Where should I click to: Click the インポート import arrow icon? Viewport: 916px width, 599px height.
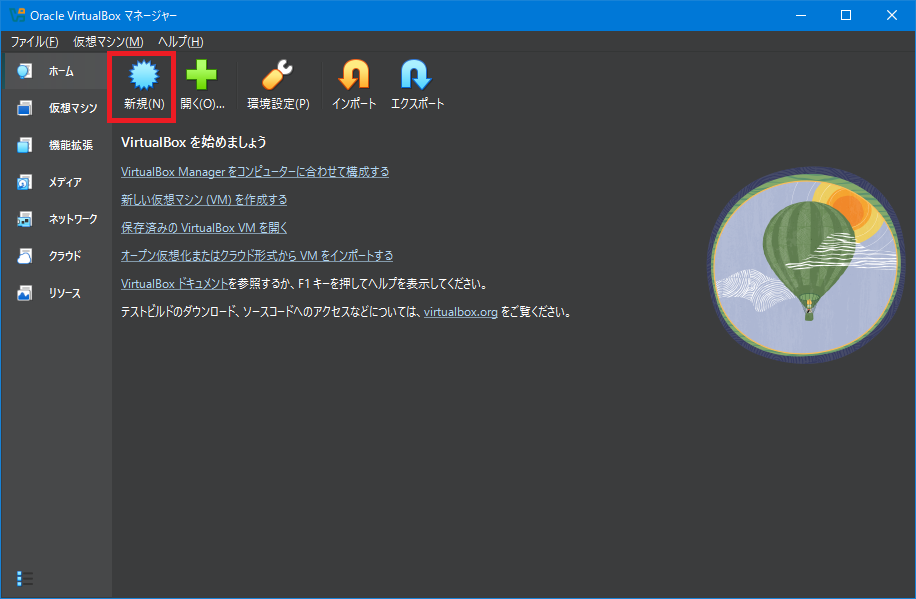[354, 75]
